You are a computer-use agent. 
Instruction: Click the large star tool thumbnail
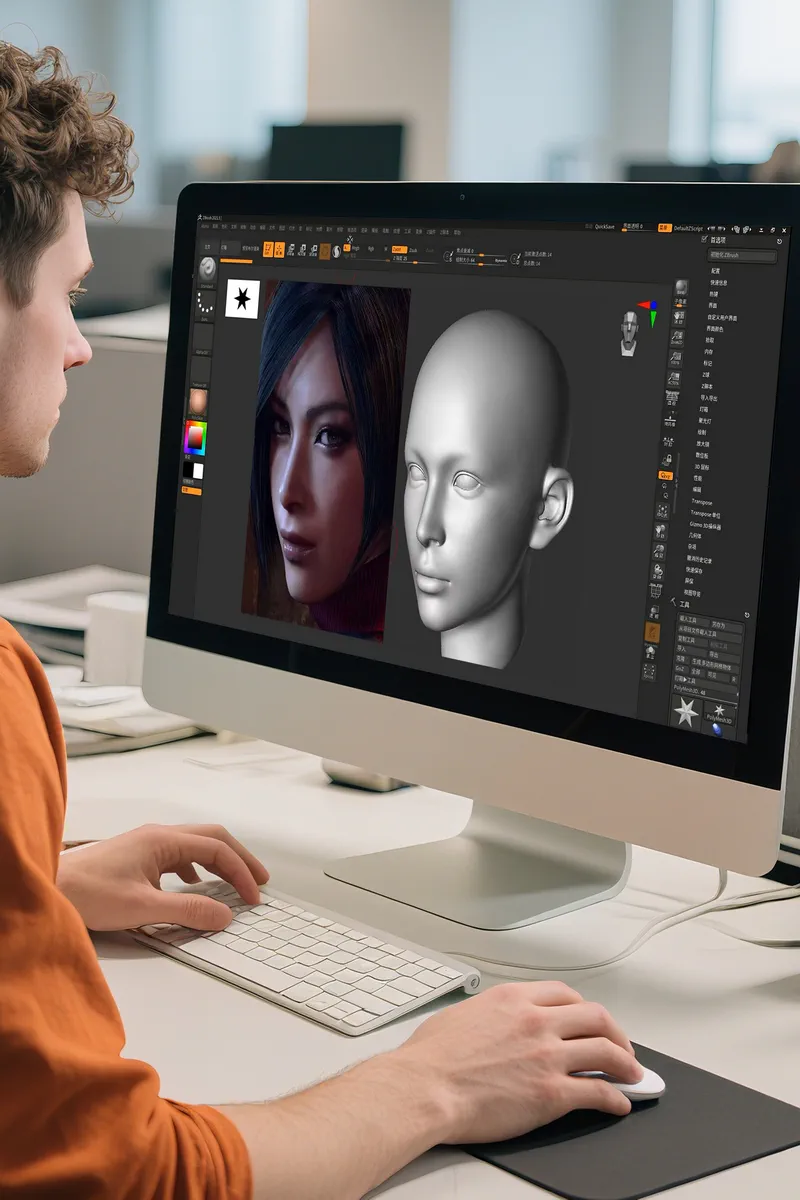(x=685, y=711)
